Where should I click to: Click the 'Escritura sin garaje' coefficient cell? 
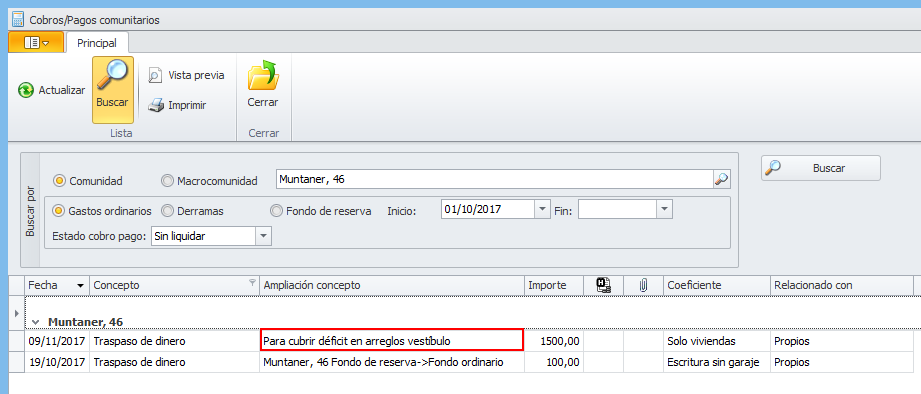(717, 362)
